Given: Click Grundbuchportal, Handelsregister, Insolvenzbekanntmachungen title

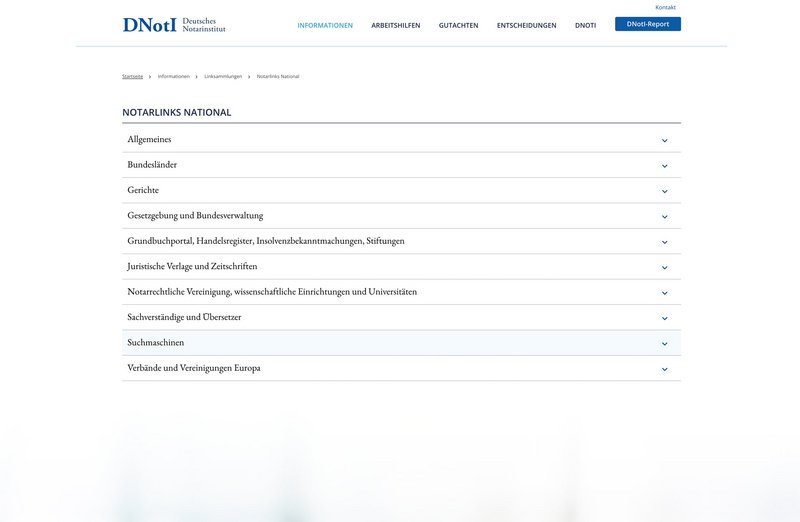Looking at the screenshot, I should click(266, 241).
